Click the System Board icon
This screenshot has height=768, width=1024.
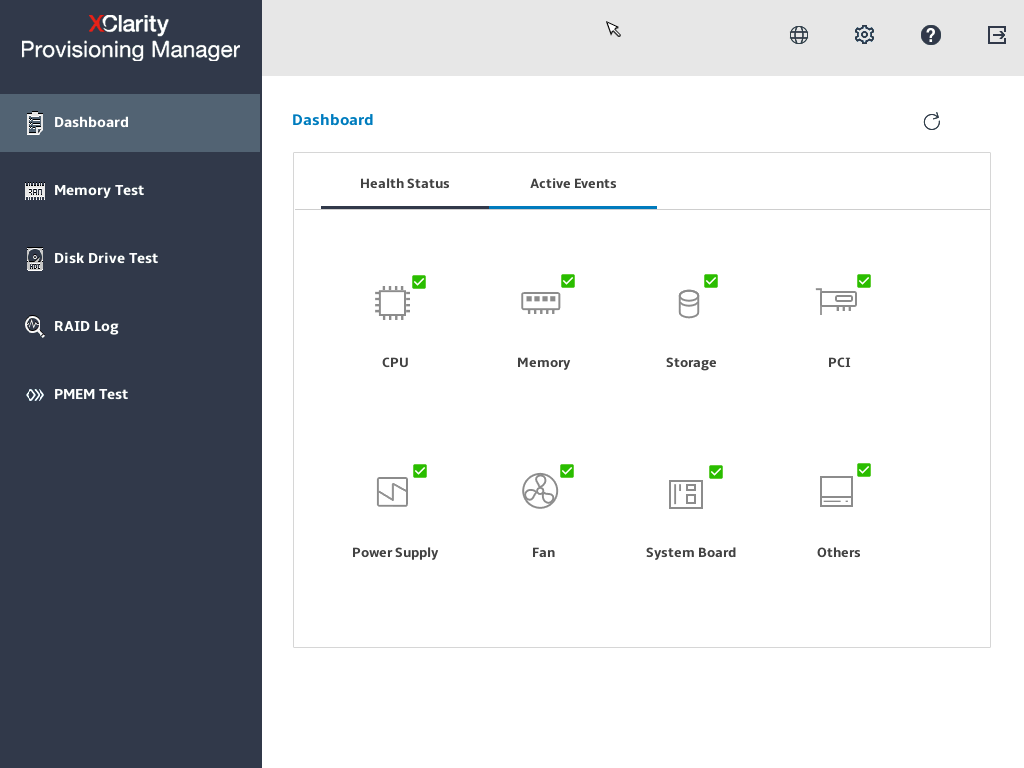click(x=686, y=494)
